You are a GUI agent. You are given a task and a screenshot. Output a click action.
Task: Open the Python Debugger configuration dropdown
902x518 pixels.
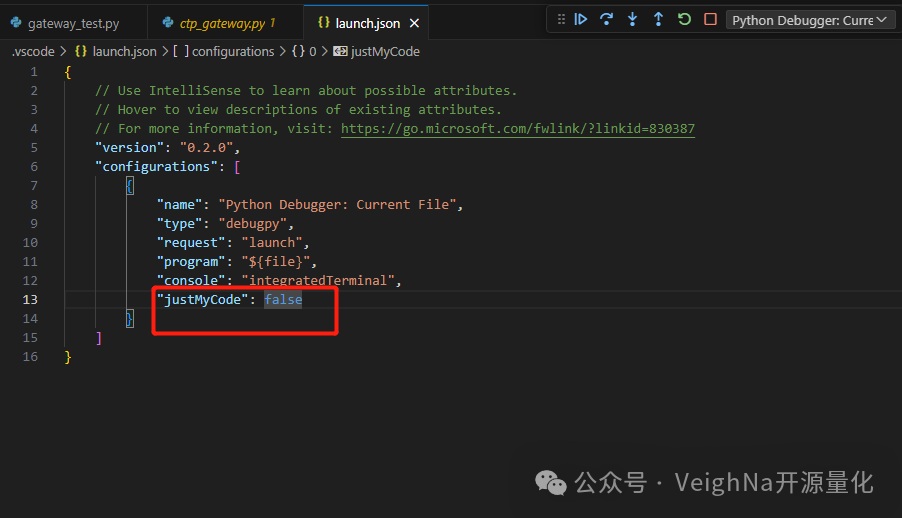coord(808,20)
